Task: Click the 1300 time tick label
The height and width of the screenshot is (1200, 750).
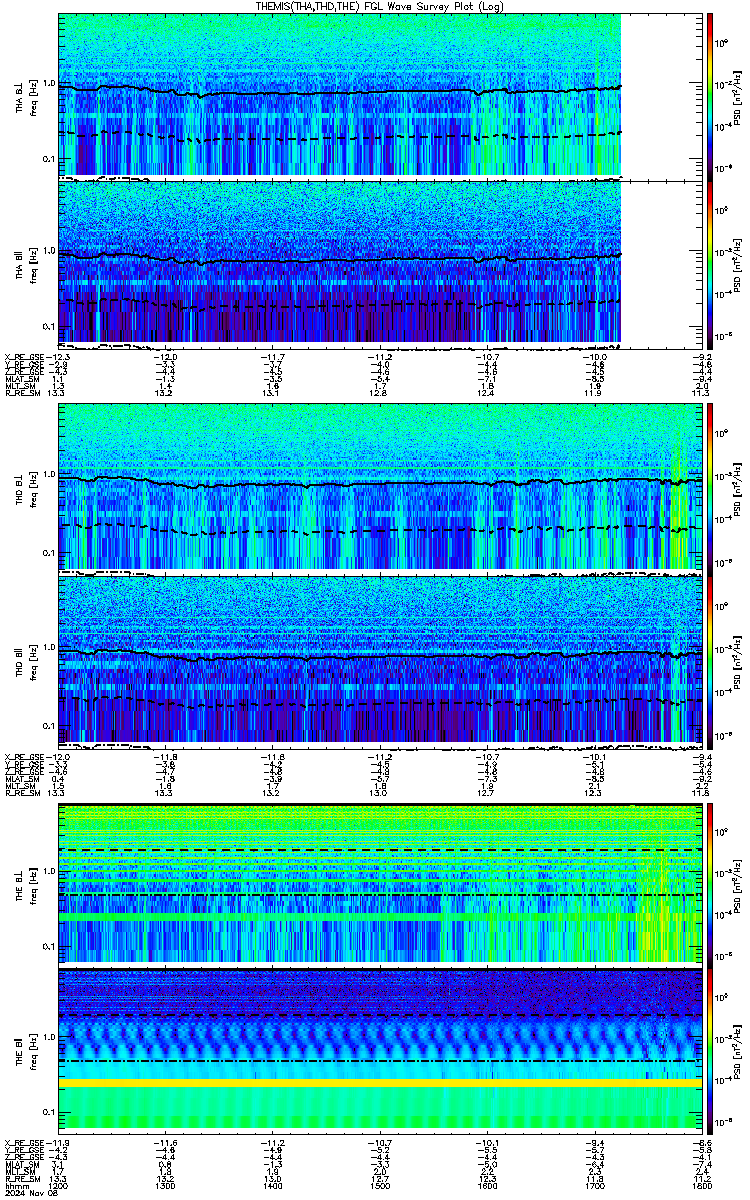Action: (166, 1184)
